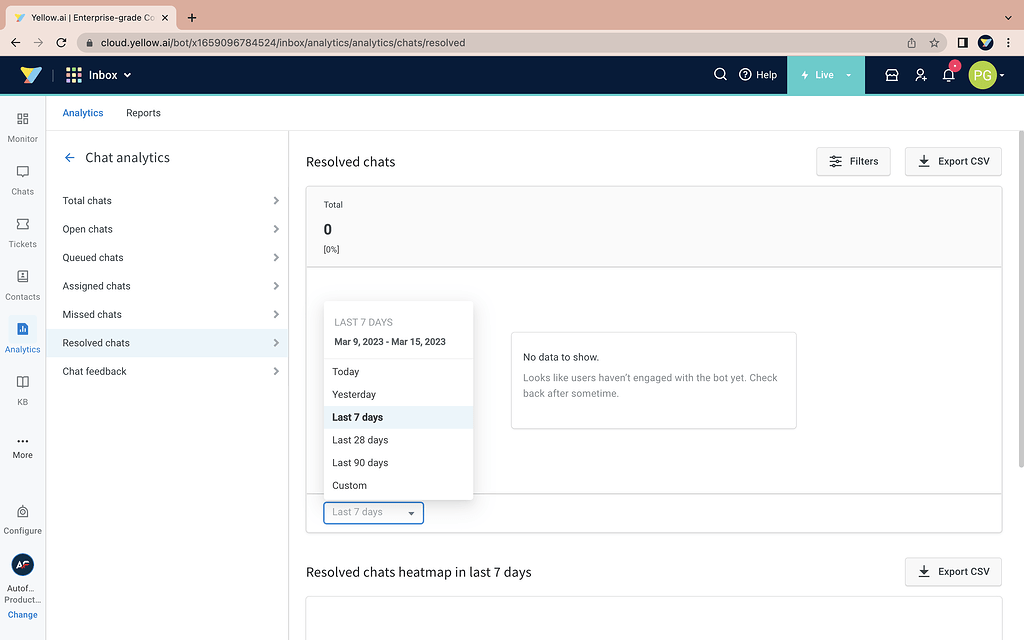Open the search icon in the top bar
The width and height of the screenshot is (1024, 640).
[x=718, y=74]
